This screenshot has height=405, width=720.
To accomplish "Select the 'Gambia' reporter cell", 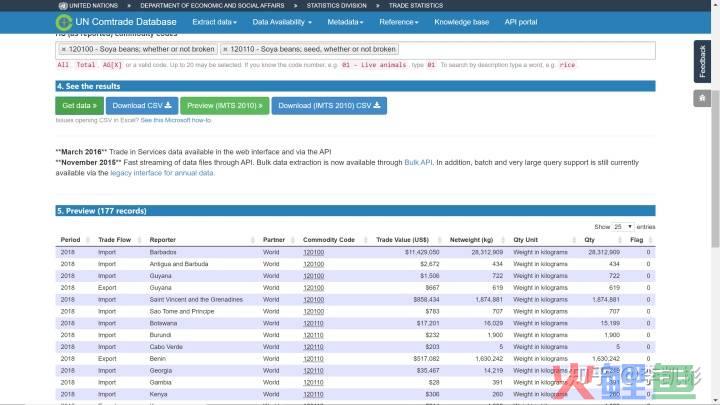I will tap(160, 382).
